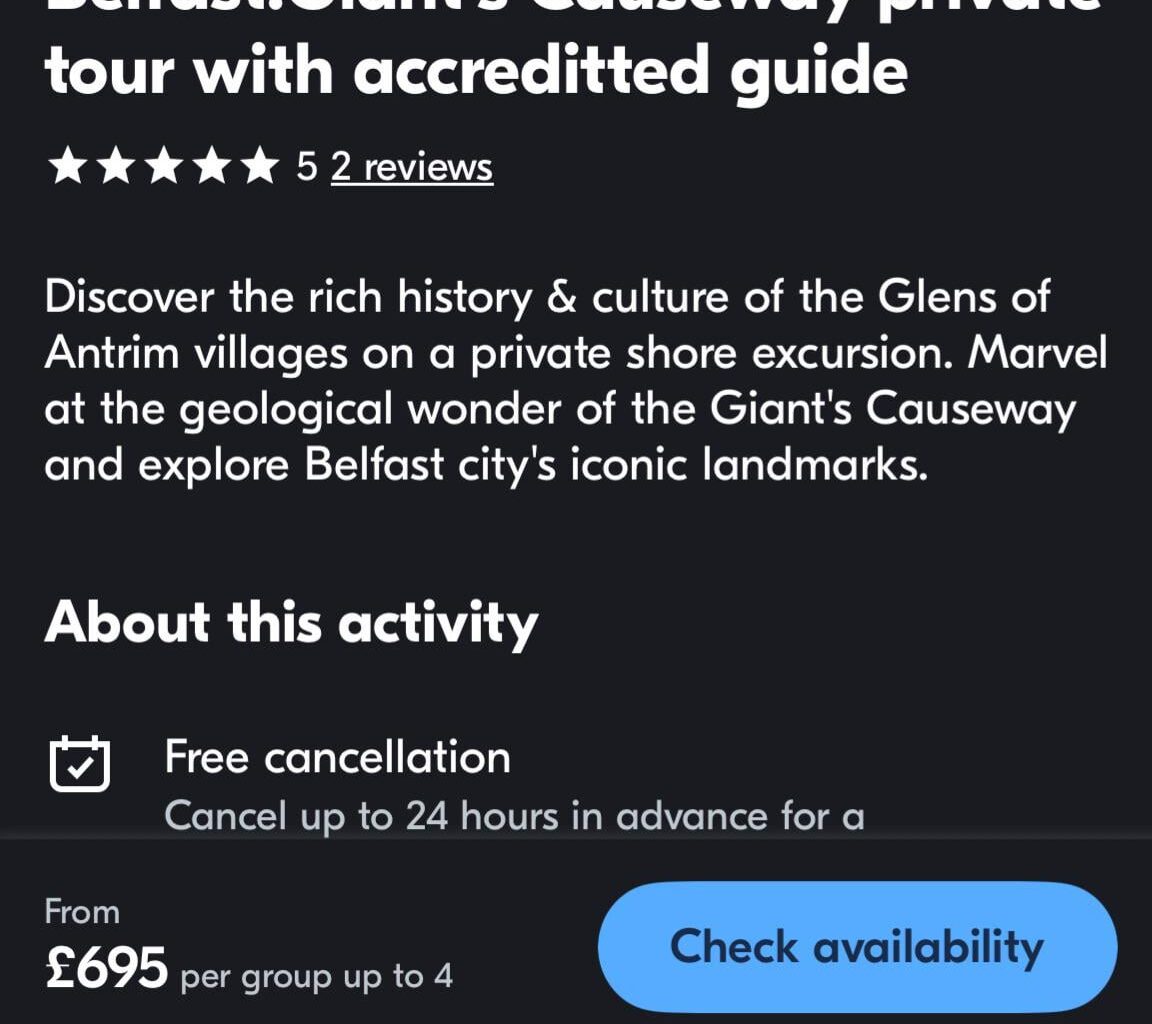
Task: Click the Free cancellation label
Action: click(338, 757)
